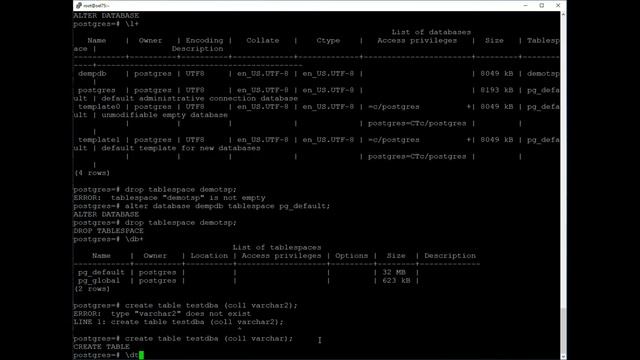Click the '\l+' command line

pos(132,24)
